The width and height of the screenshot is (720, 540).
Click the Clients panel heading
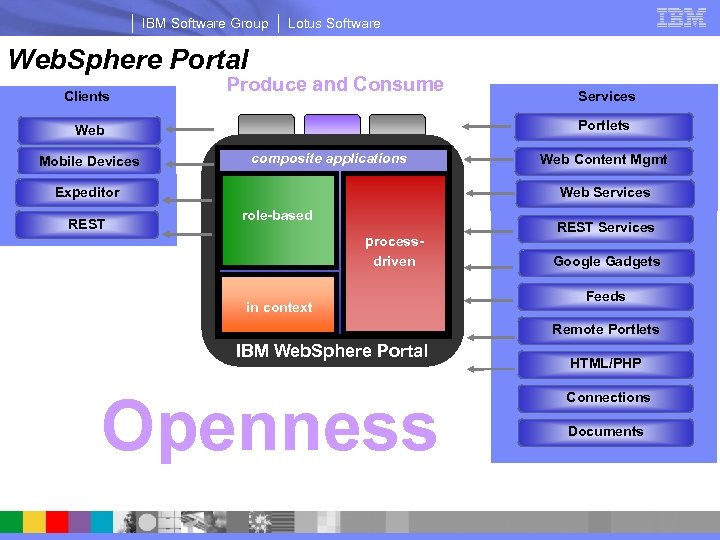tap(87, 96)
